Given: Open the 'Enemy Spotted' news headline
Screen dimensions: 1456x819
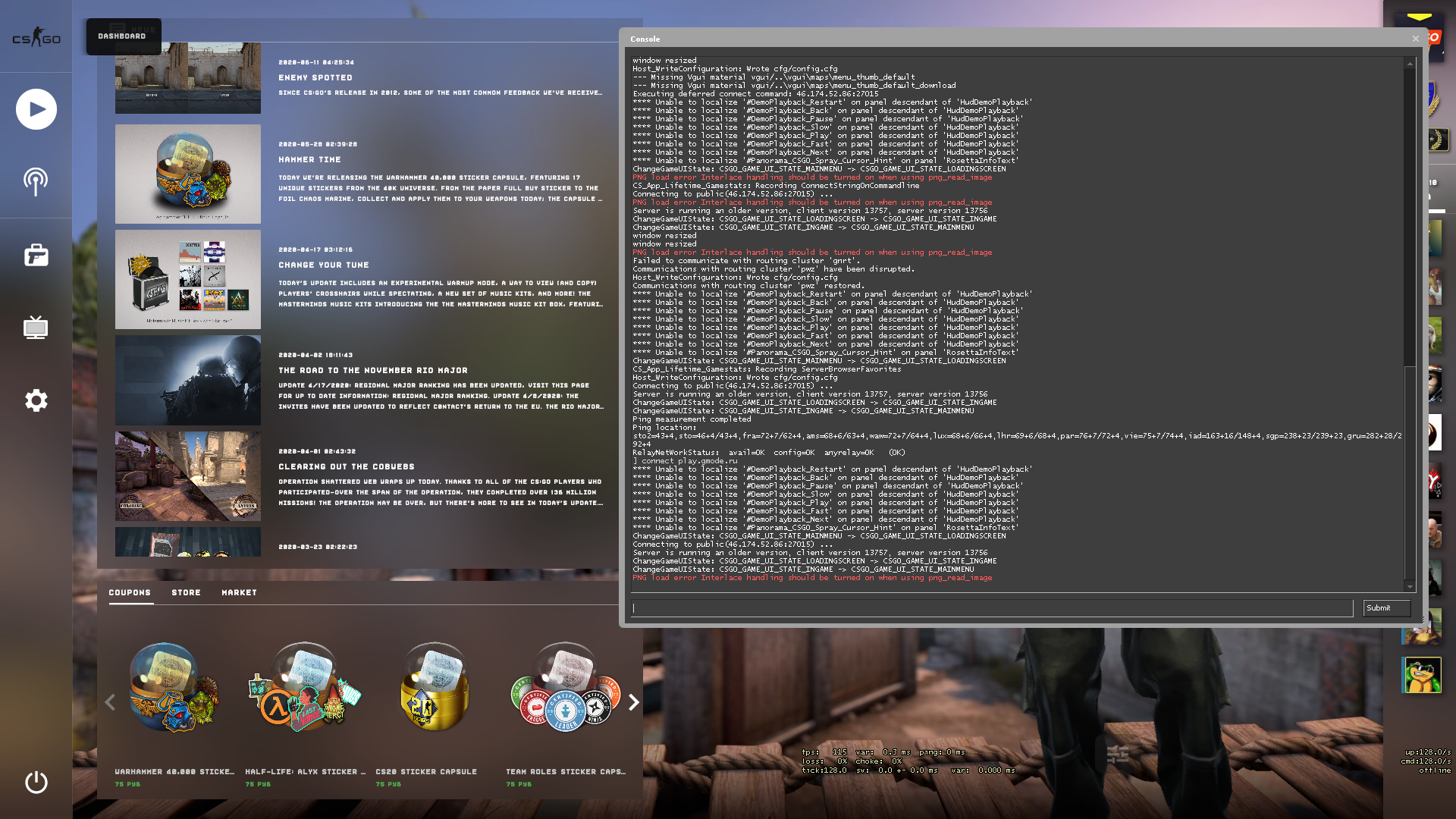Looking at the screenshot, I should (x=315, y=77).
